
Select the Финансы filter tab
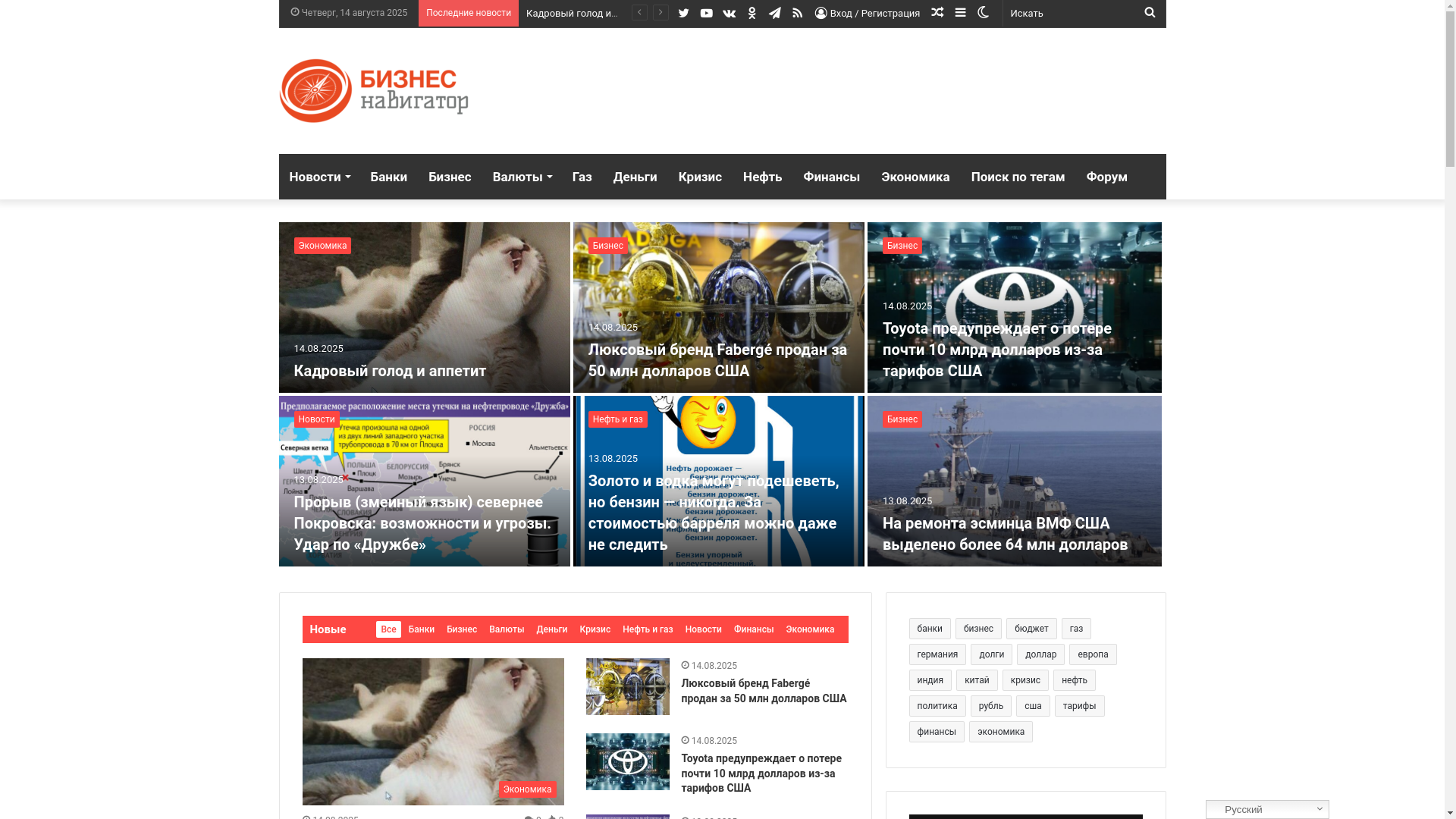(x=754, y=629)
